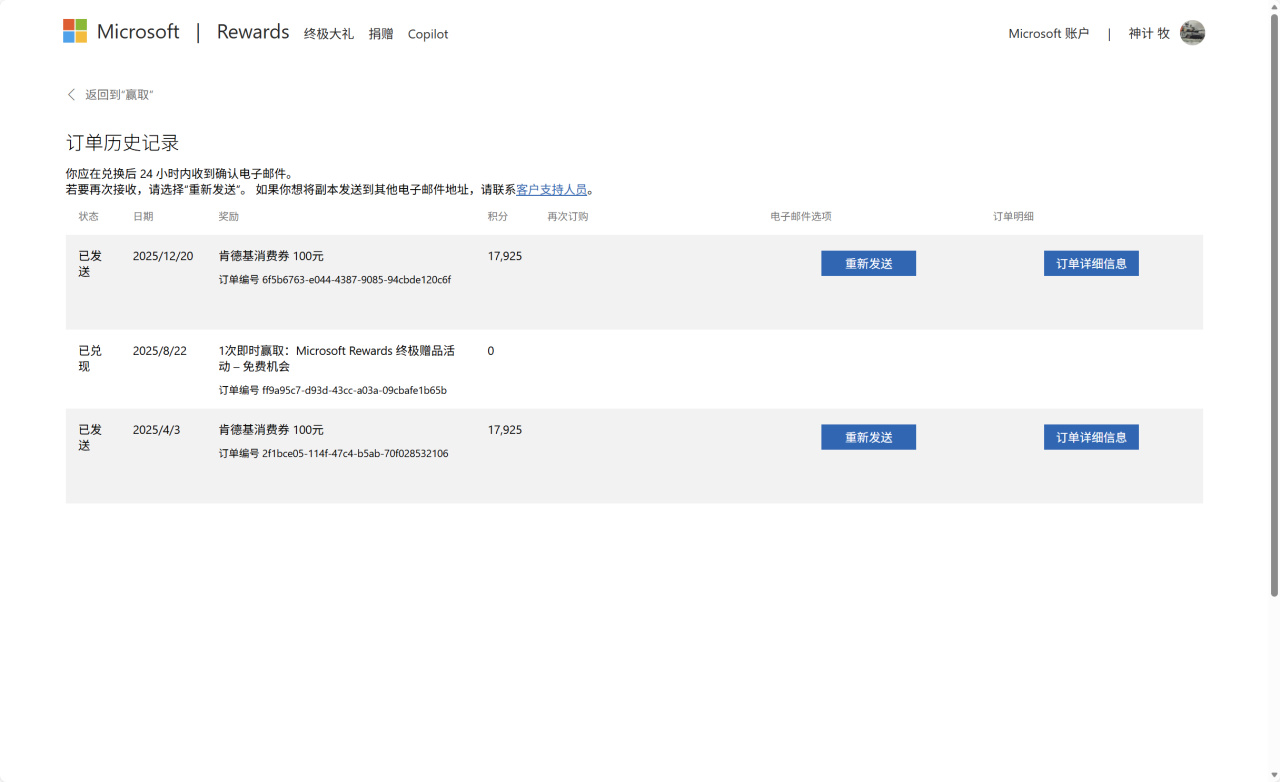
Task: Select points 17,925 in the 2025/4/3 row
Action: (505, 430)
